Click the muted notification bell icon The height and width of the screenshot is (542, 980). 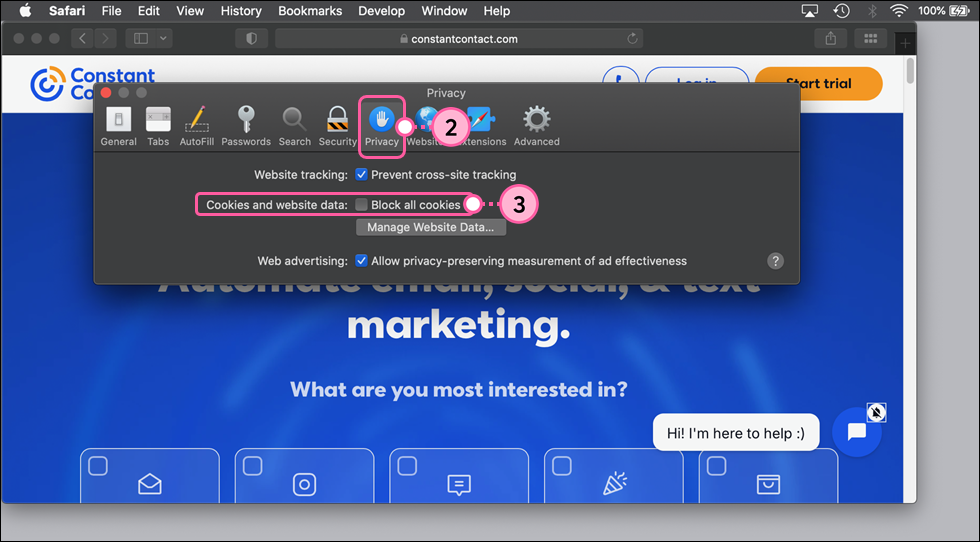[x=876, y=413]
